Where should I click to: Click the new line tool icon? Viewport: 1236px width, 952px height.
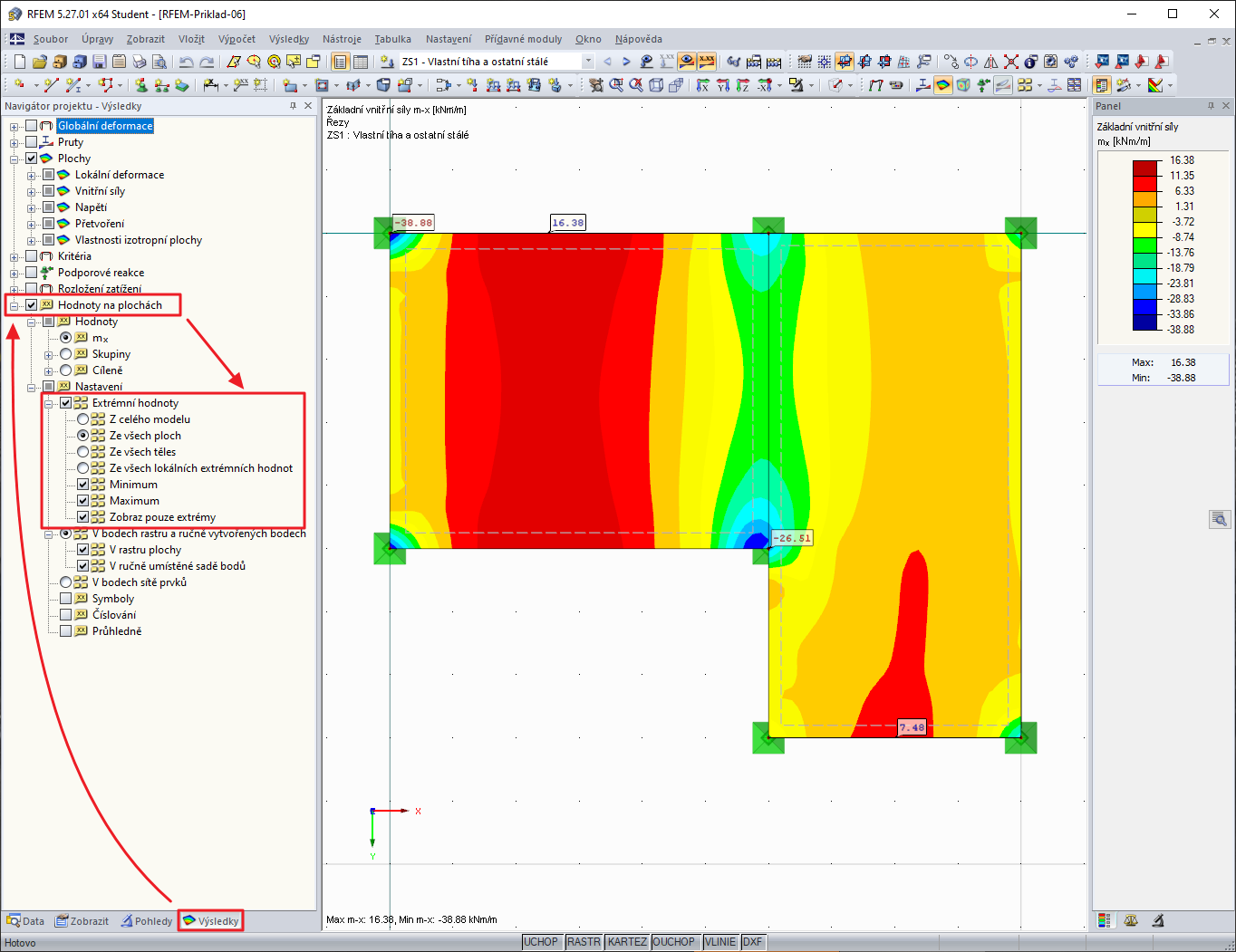51,85
